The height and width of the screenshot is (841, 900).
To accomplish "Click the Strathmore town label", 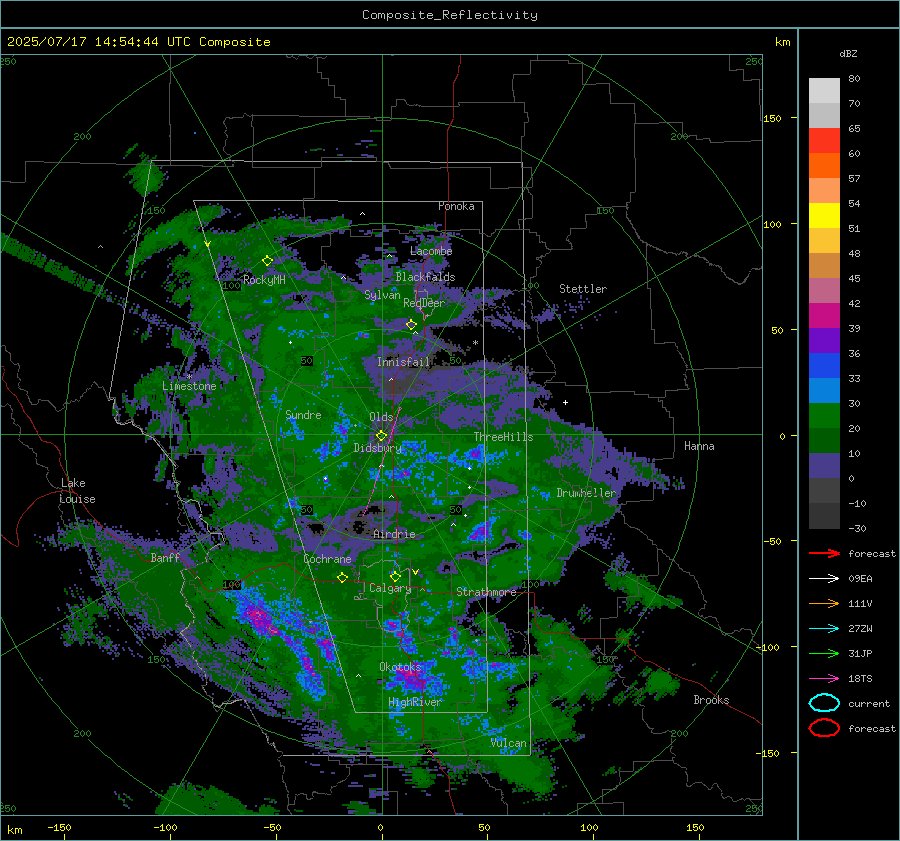I will pos(487,592).
